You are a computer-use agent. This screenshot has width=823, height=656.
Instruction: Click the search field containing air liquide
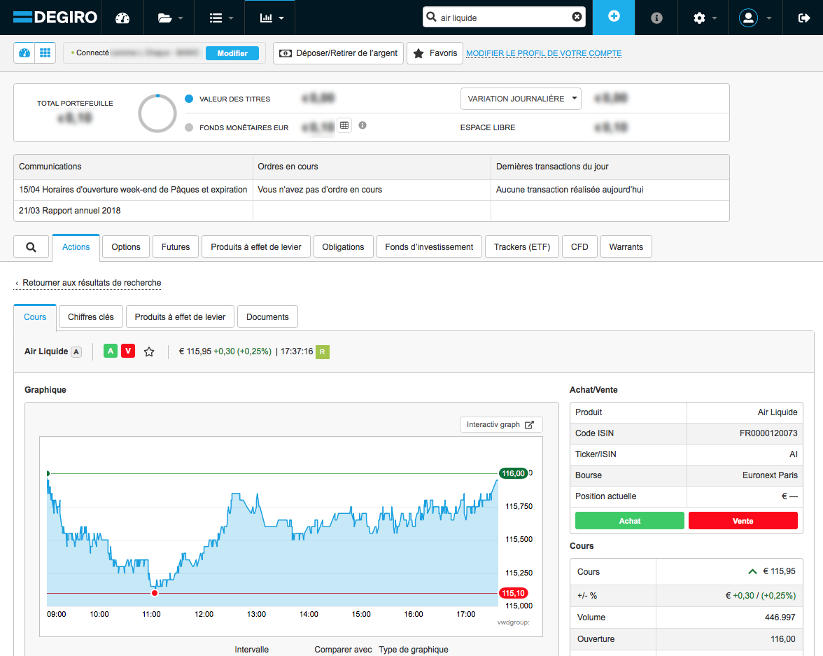(504, 17)
